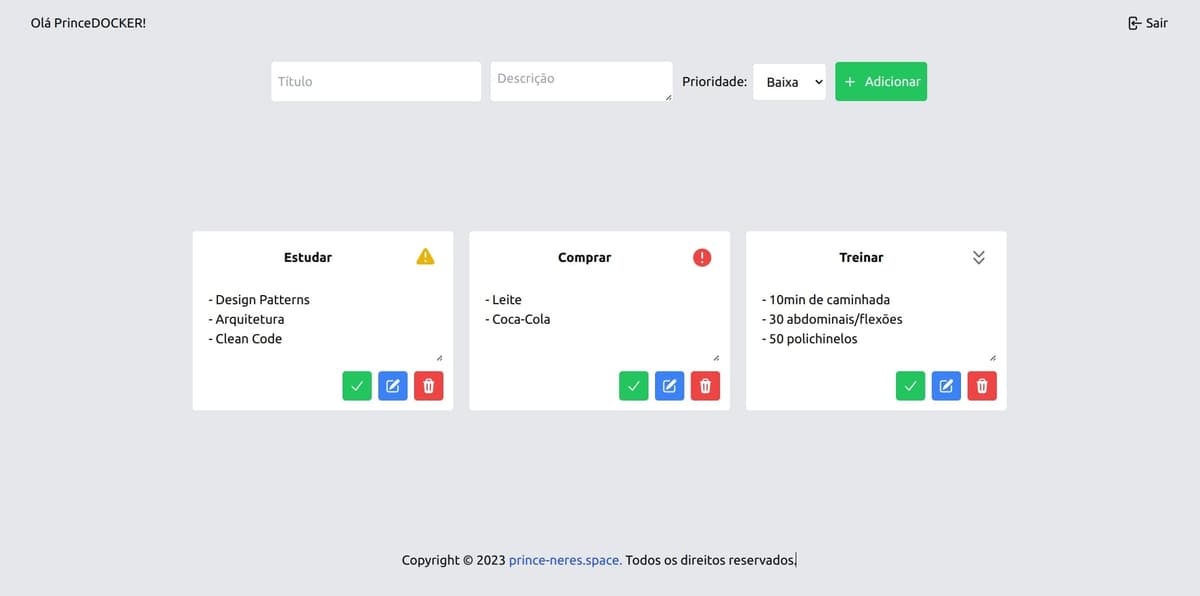Mark the Comprar task as complete
Viewport: 1200px width, 596px height.
coord(634,386)
